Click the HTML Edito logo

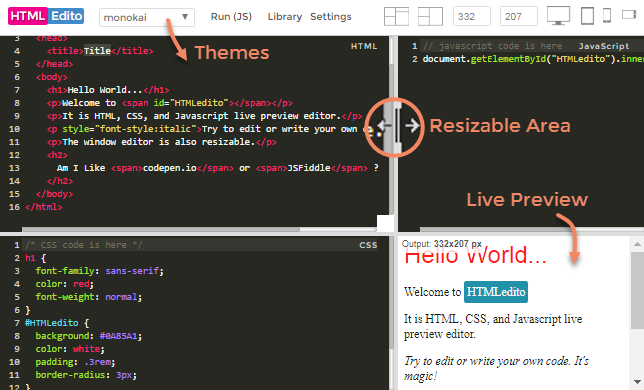coord(46,16)
